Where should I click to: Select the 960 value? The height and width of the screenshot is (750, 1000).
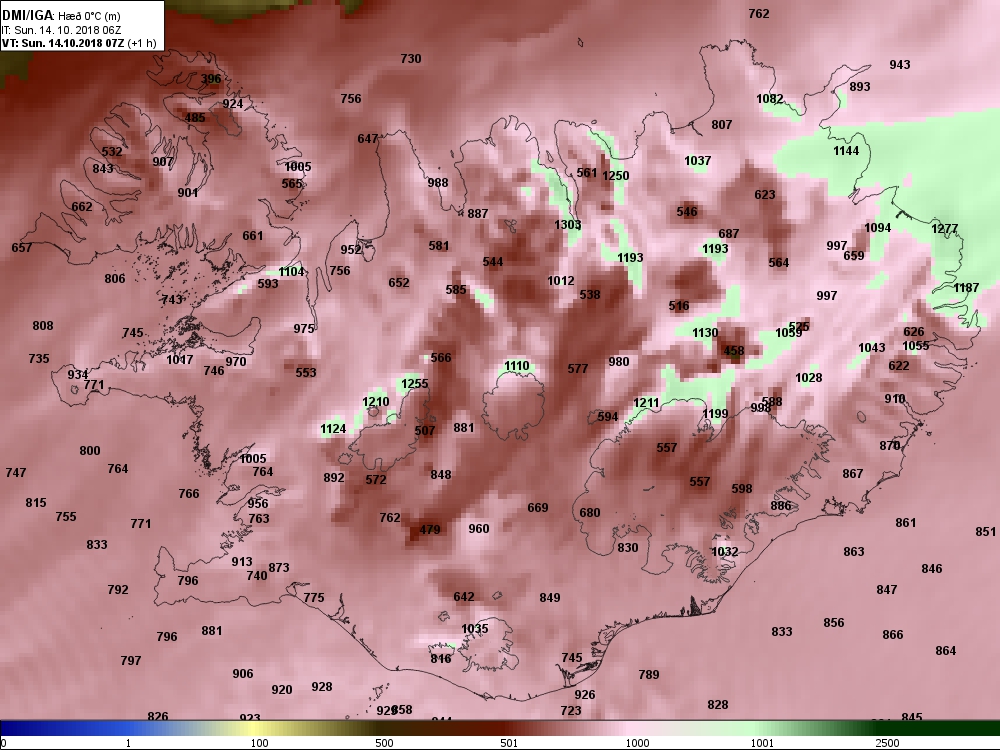[478, 529]
